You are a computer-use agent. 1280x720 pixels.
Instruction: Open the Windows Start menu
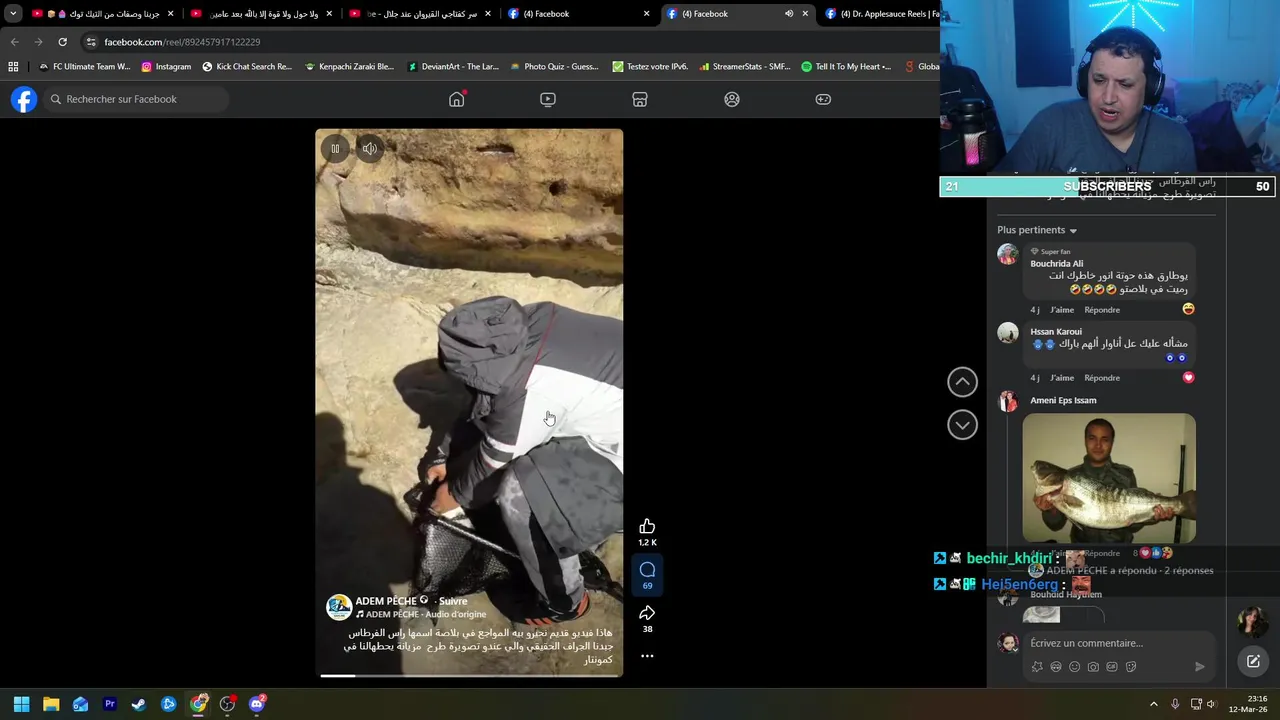21,704
